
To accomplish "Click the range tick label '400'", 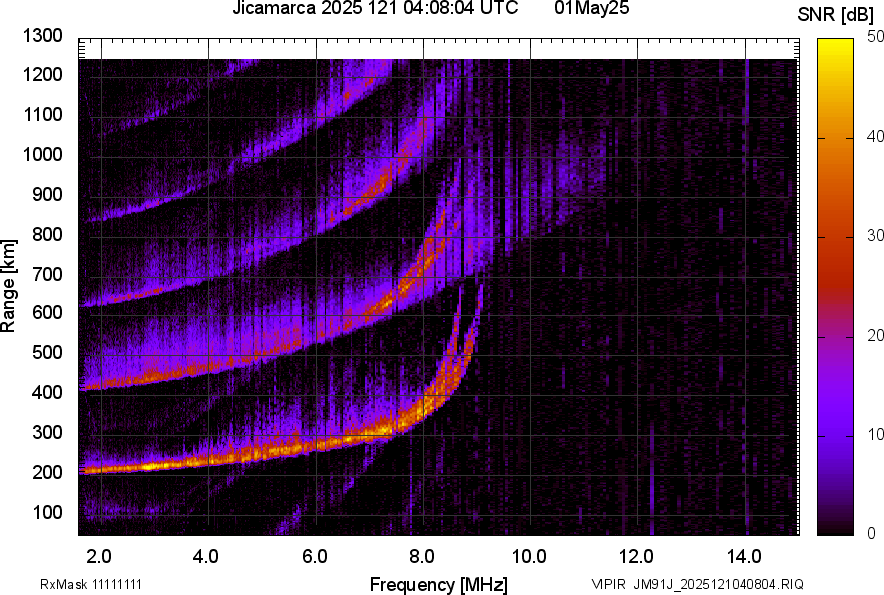I will point(47,392).
